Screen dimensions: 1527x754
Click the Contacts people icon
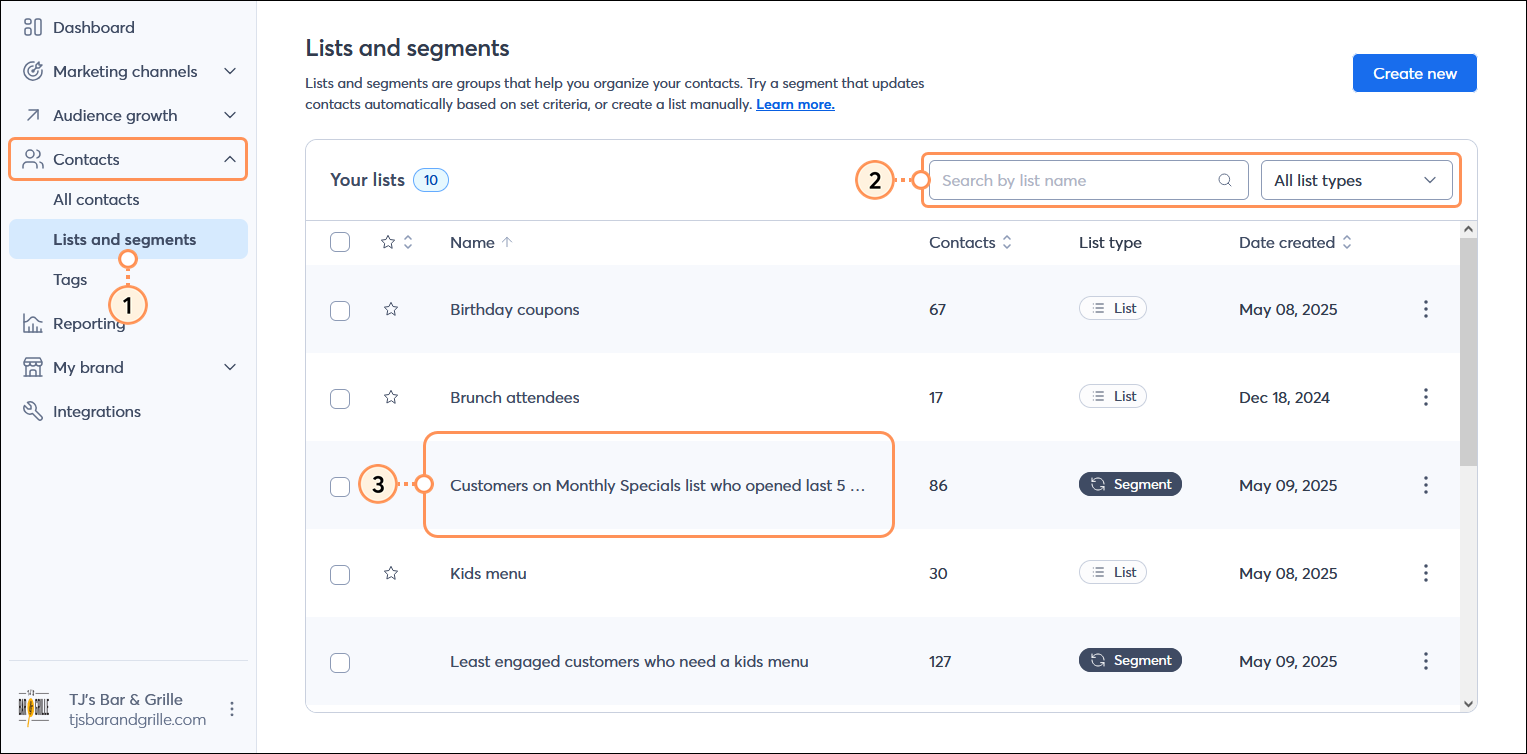click(x=33, y=159)
